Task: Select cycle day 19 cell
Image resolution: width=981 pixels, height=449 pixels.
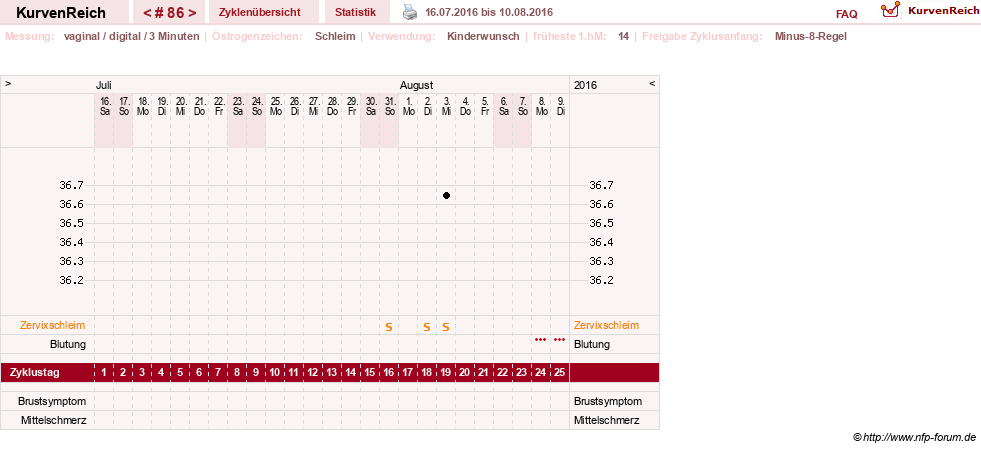Action: pyautogui.click(x=446, y=373)
